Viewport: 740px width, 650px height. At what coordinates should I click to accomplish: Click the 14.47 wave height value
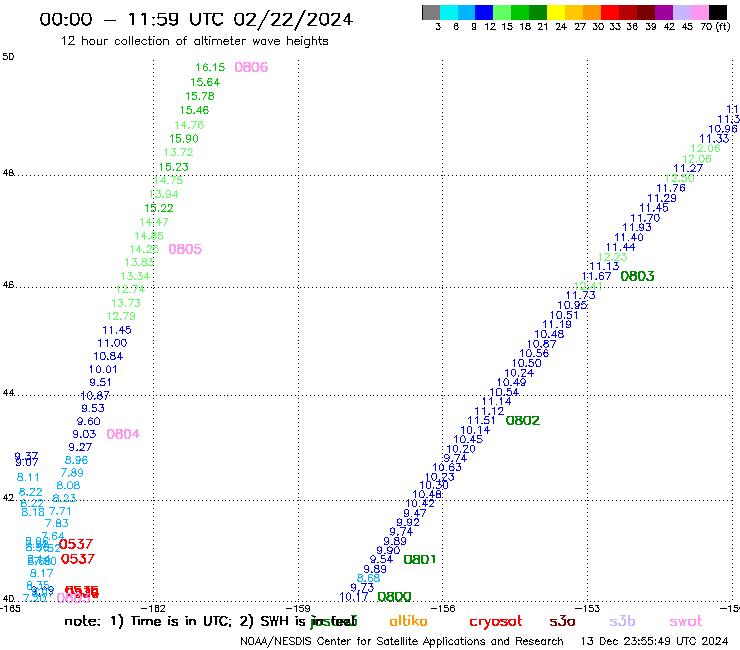pos(154,222)
